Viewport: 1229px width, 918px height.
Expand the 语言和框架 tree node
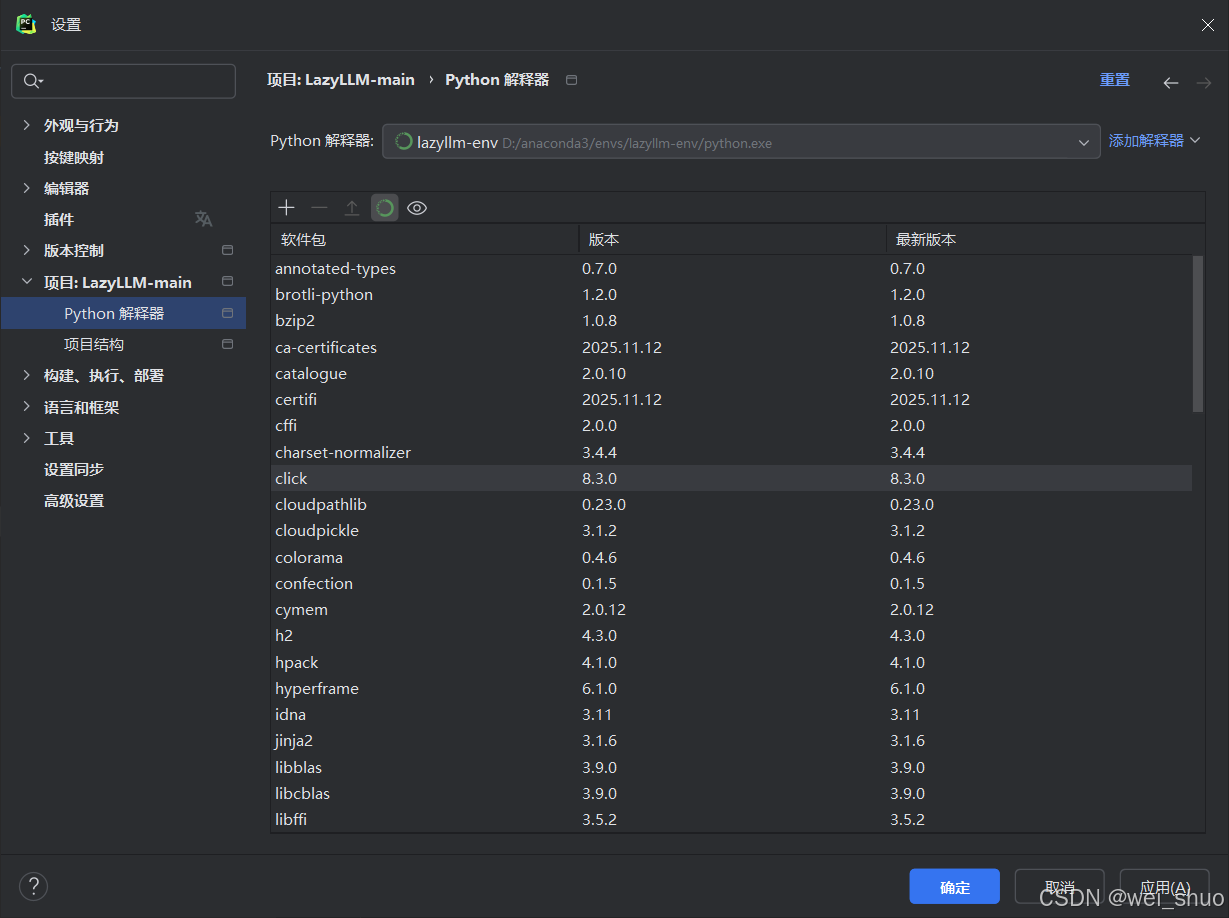click(x=26, y=407)
